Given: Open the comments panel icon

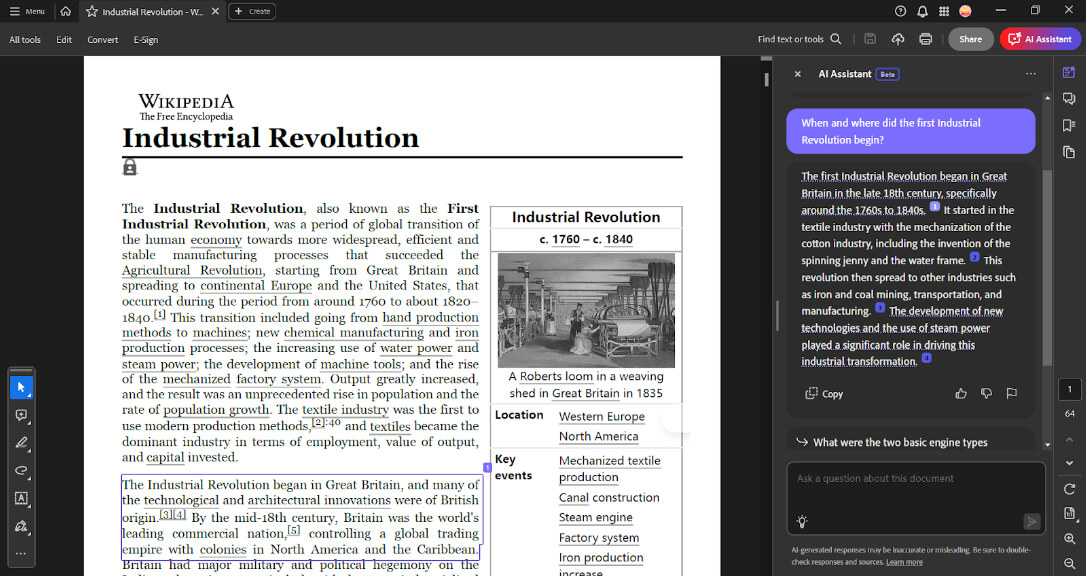Looking at the screenshot, I should (x=1069, y=99).
